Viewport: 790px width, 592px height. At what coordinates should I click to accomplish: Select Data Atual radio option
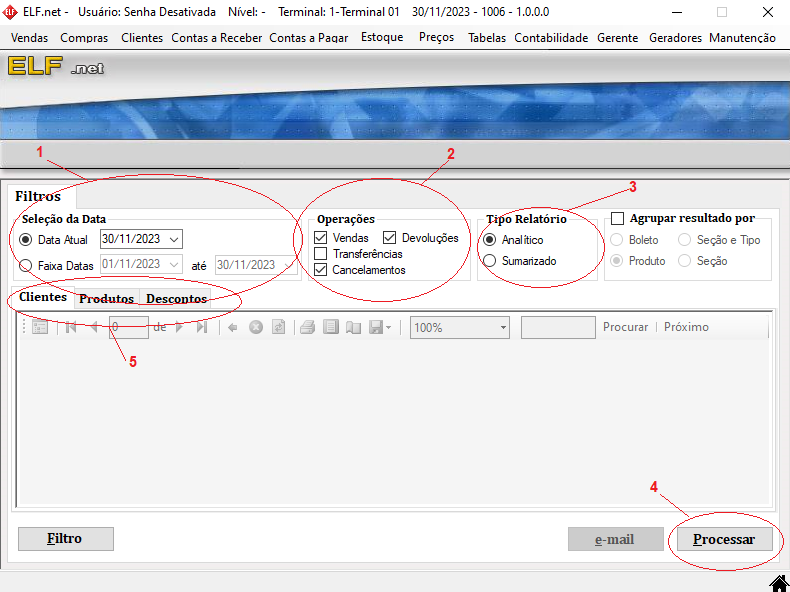click(x=25, y=239)
